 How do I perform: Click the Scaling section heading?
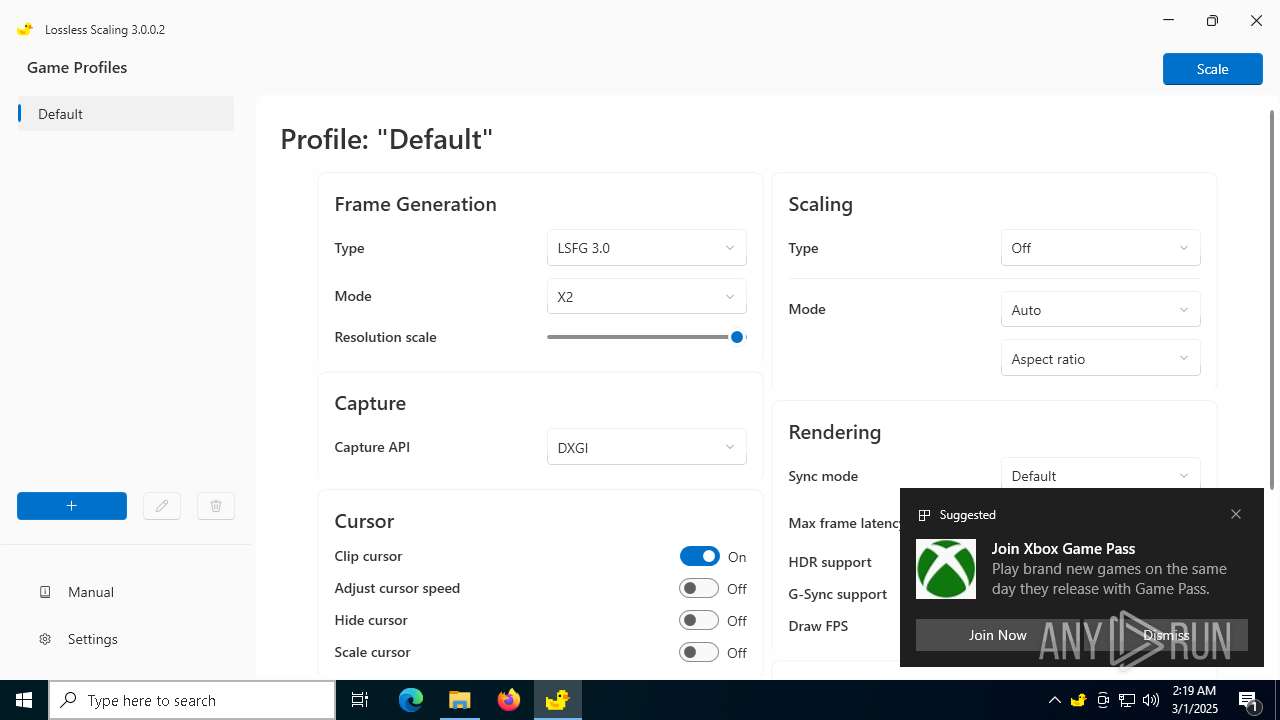coord(821,204)
